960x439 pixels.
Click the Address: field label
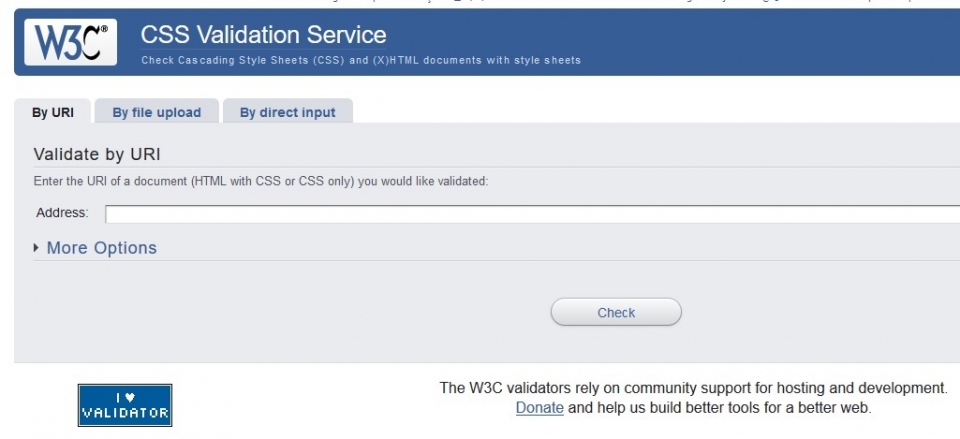[x=62, y=213]
